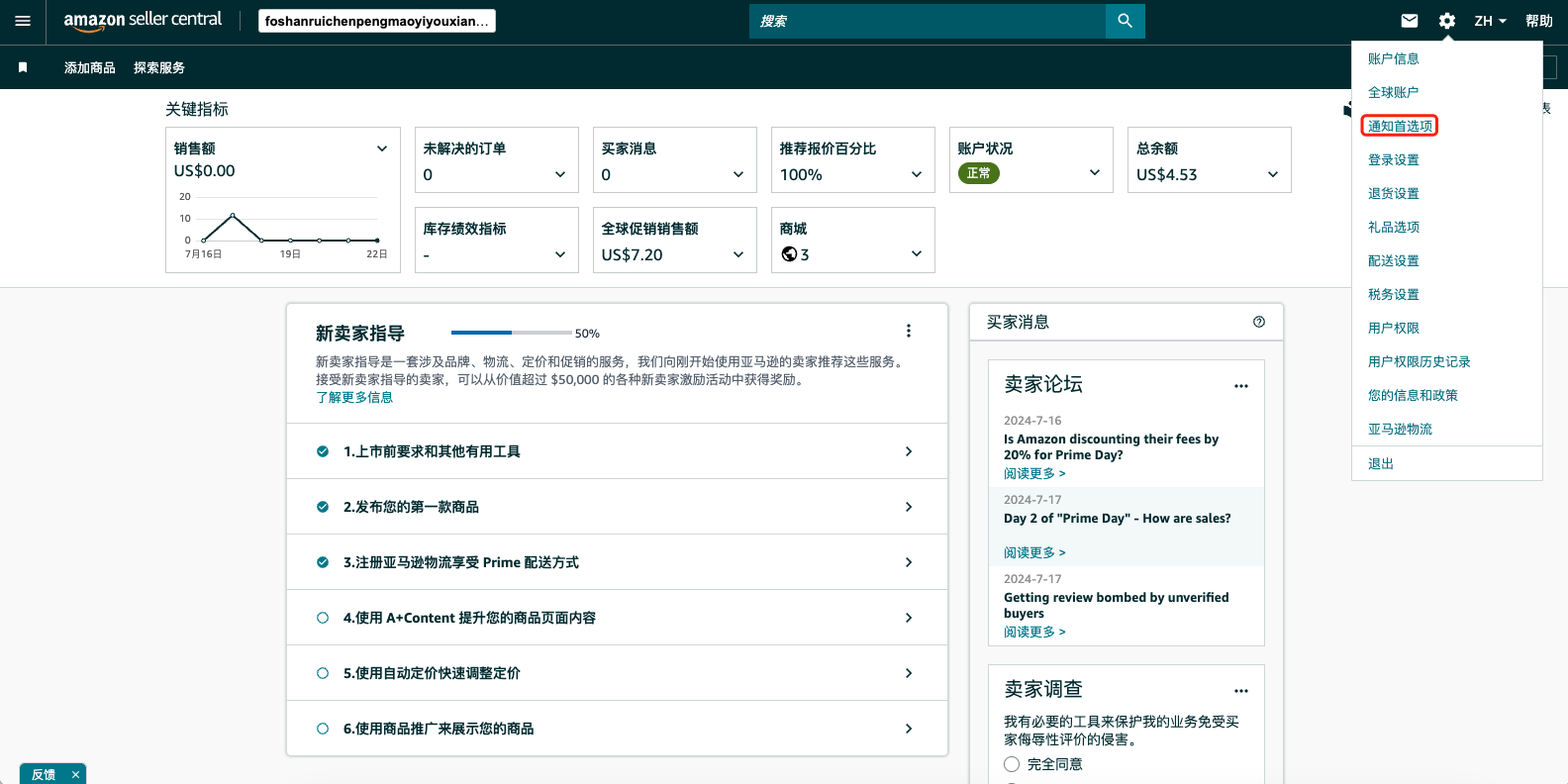The height and width of the screenshot is (784, 1568).
Task: Click the 新卖家指导 50% progress bar
Action: 512,333
